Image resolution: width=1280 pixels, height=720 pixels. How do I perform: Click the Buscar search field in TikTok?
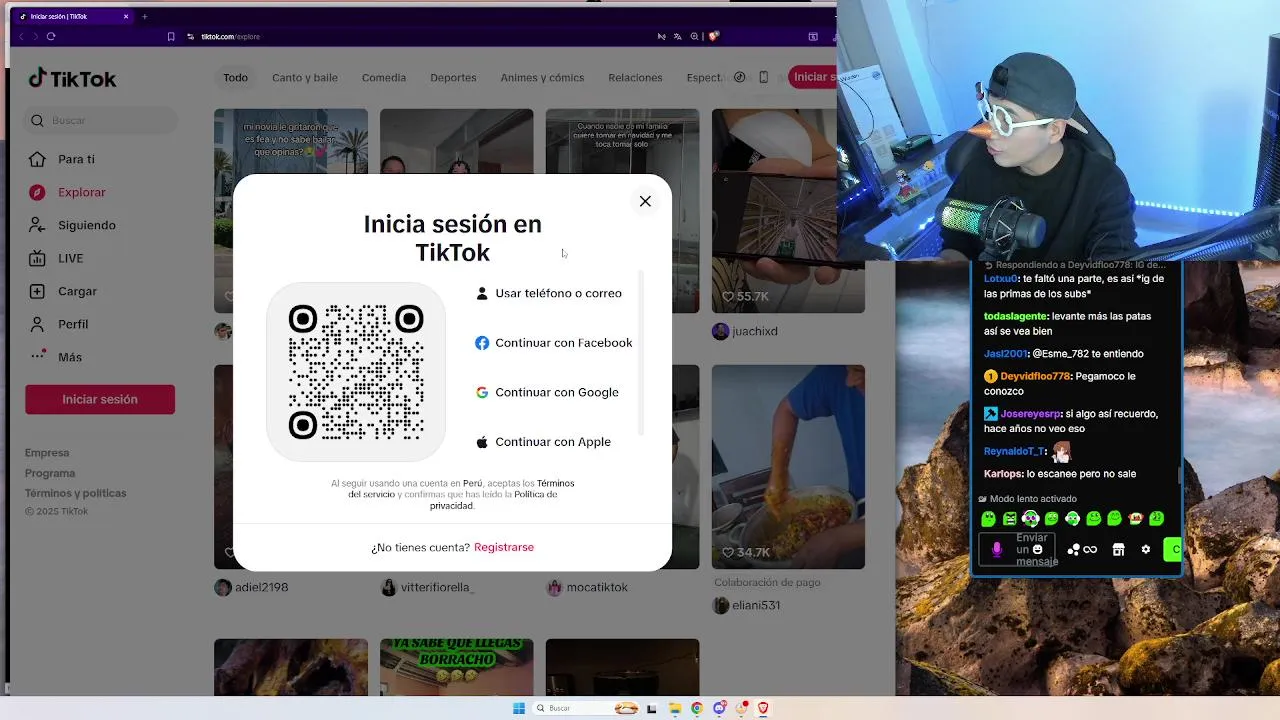(x=100, y=120)
